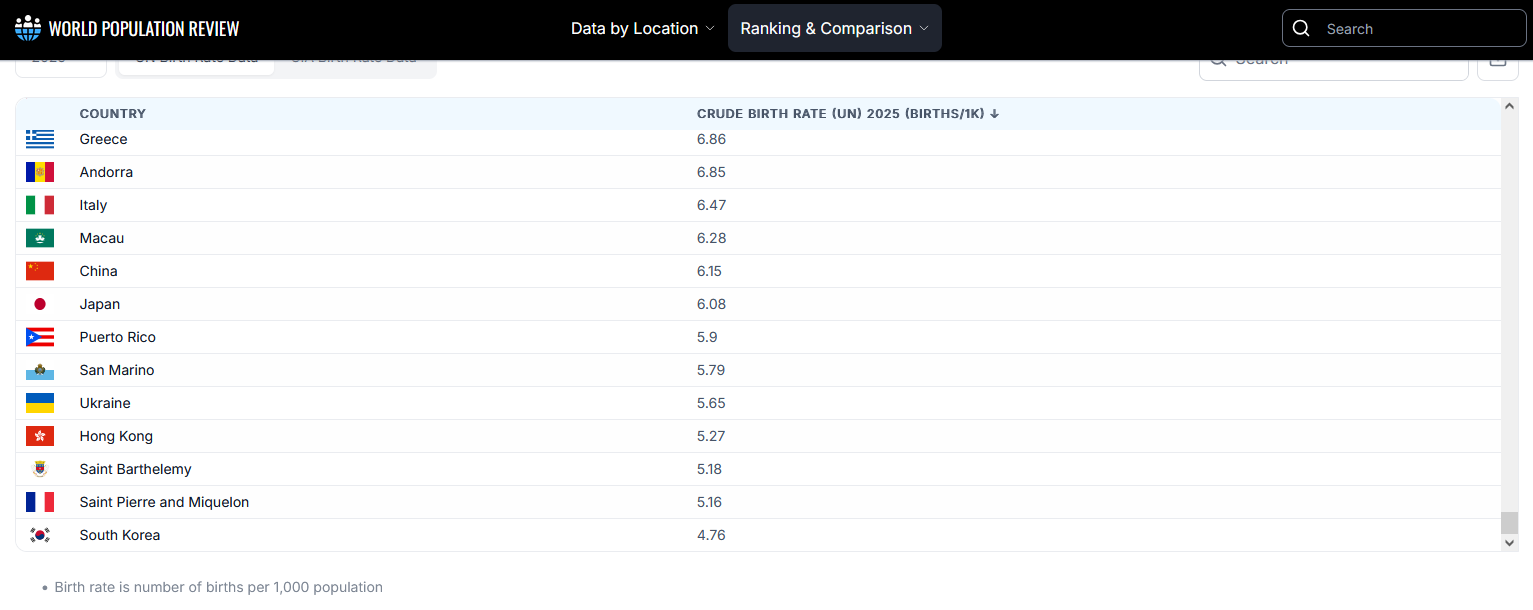Click the Saint Barthelemy flag icon

point(40,469)
